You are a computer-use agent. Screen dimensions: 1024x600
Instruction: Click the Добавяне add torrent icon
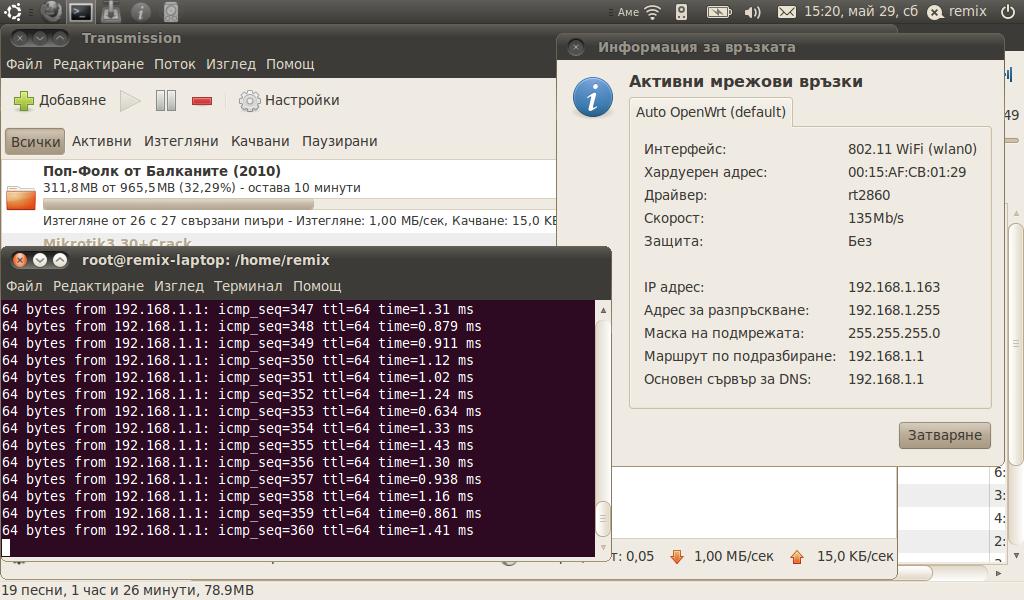pyautogui.click(x=24, y=100)
